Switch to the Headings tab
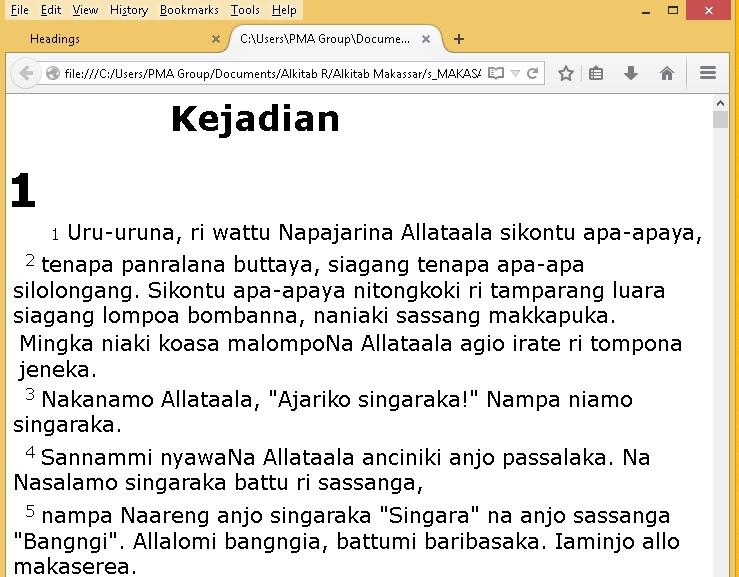 [117, 39]
